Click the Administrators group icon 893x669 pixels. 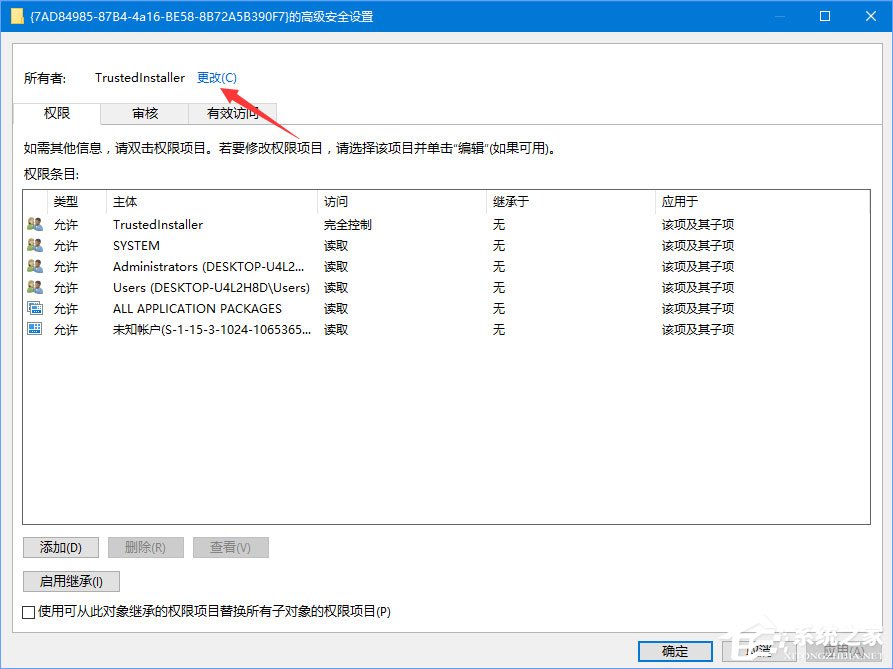[x=33, y=266]
